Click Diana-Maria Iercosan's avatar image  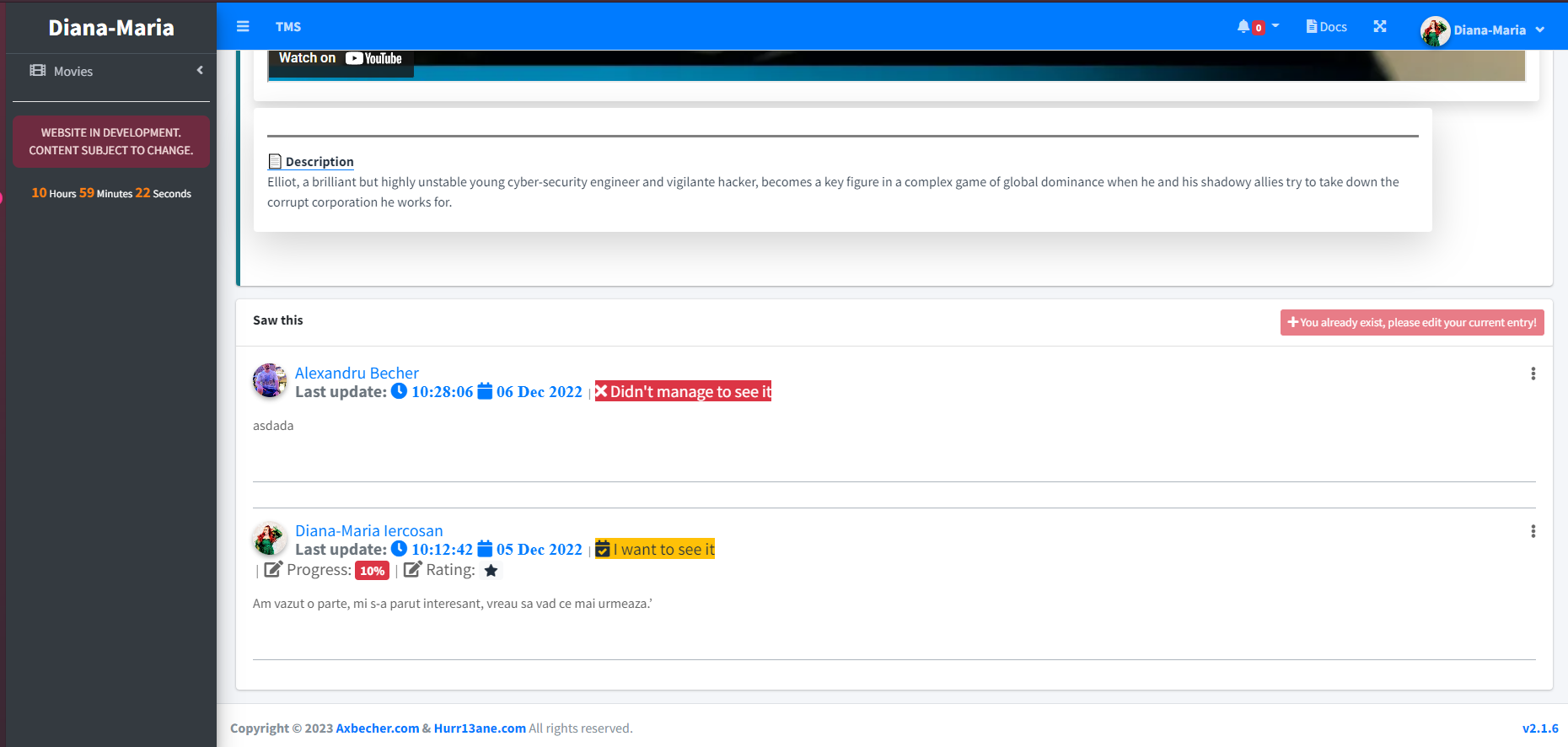tap(270, 538)
